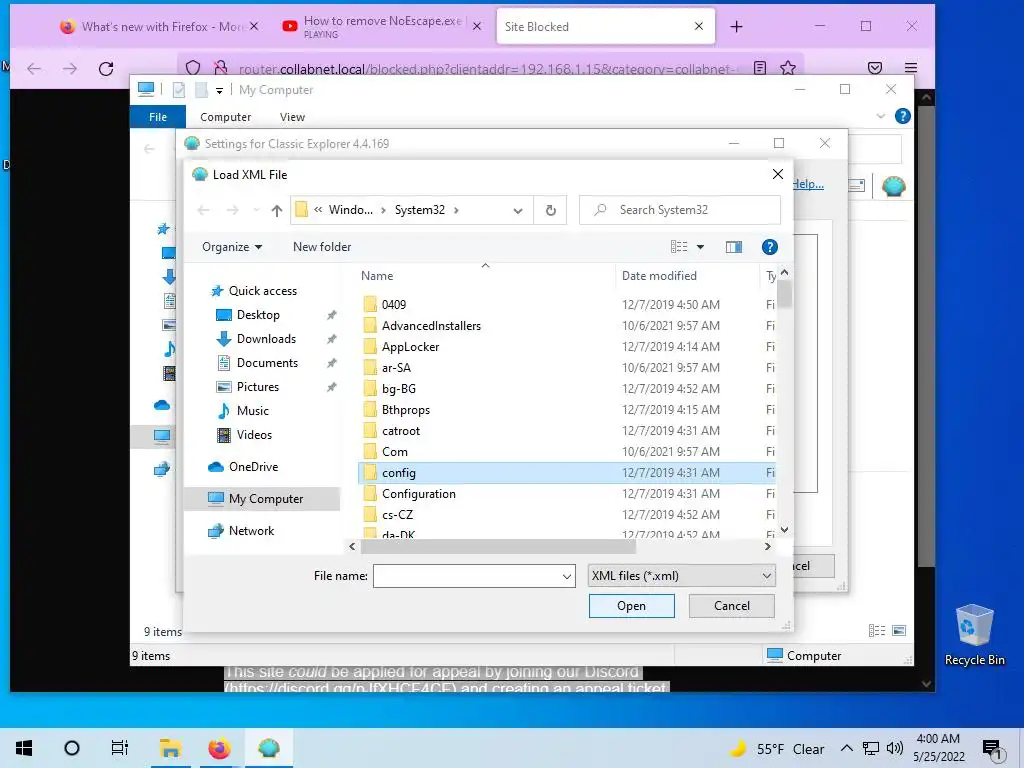This screenshot has width=1024, height=768.
Task: Select the config folder
Action: (567, 473)
